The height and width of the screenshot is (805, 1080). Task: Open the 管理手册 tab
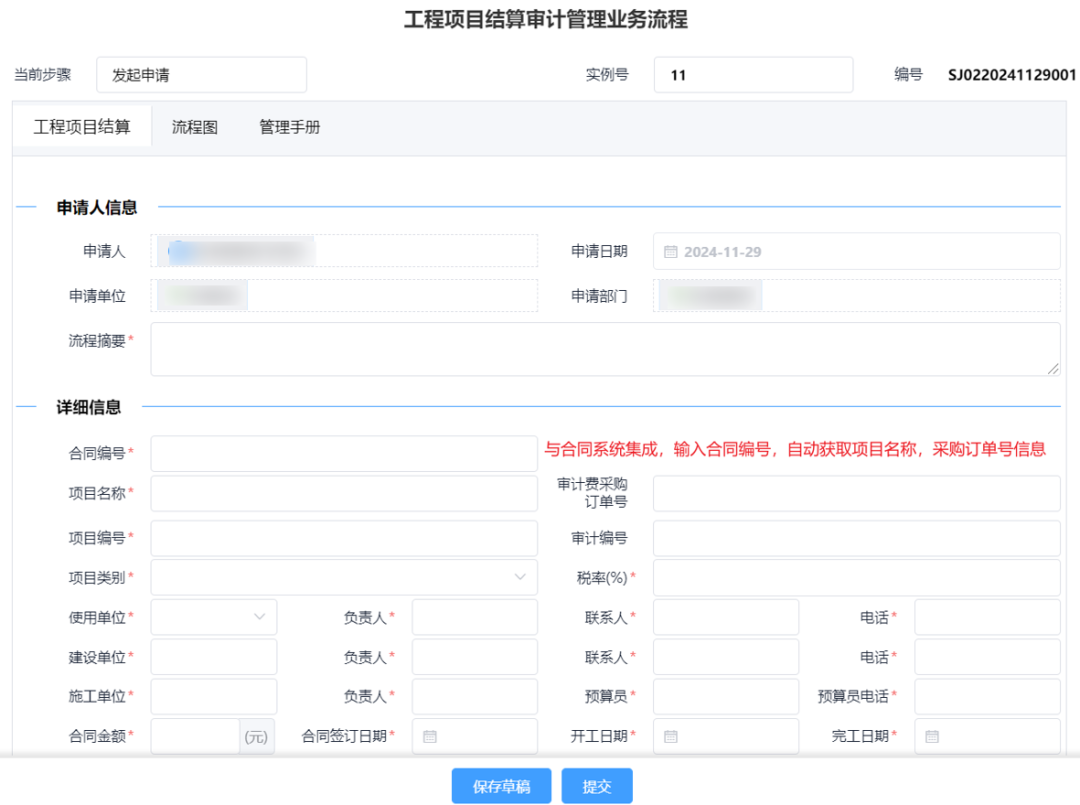coord(290,127)
